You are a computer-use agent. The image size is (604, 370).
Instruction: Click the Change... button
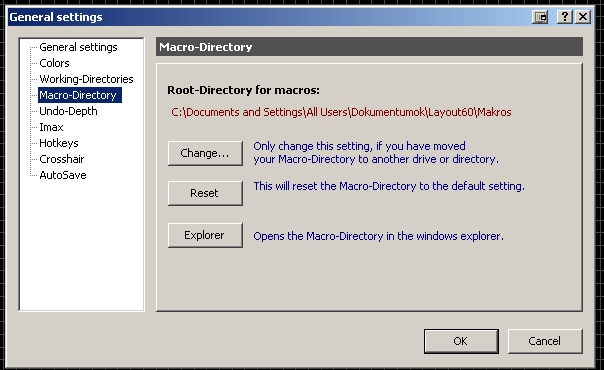point(205,153)
